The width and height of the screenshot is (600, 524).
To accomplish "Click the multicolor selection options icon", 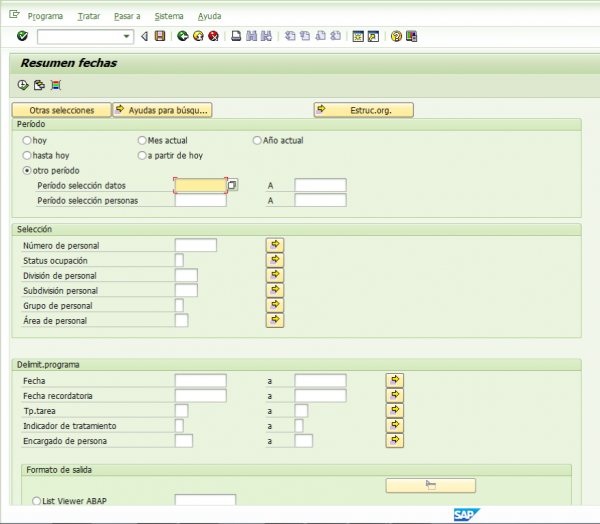I will [x=55, y=85].
